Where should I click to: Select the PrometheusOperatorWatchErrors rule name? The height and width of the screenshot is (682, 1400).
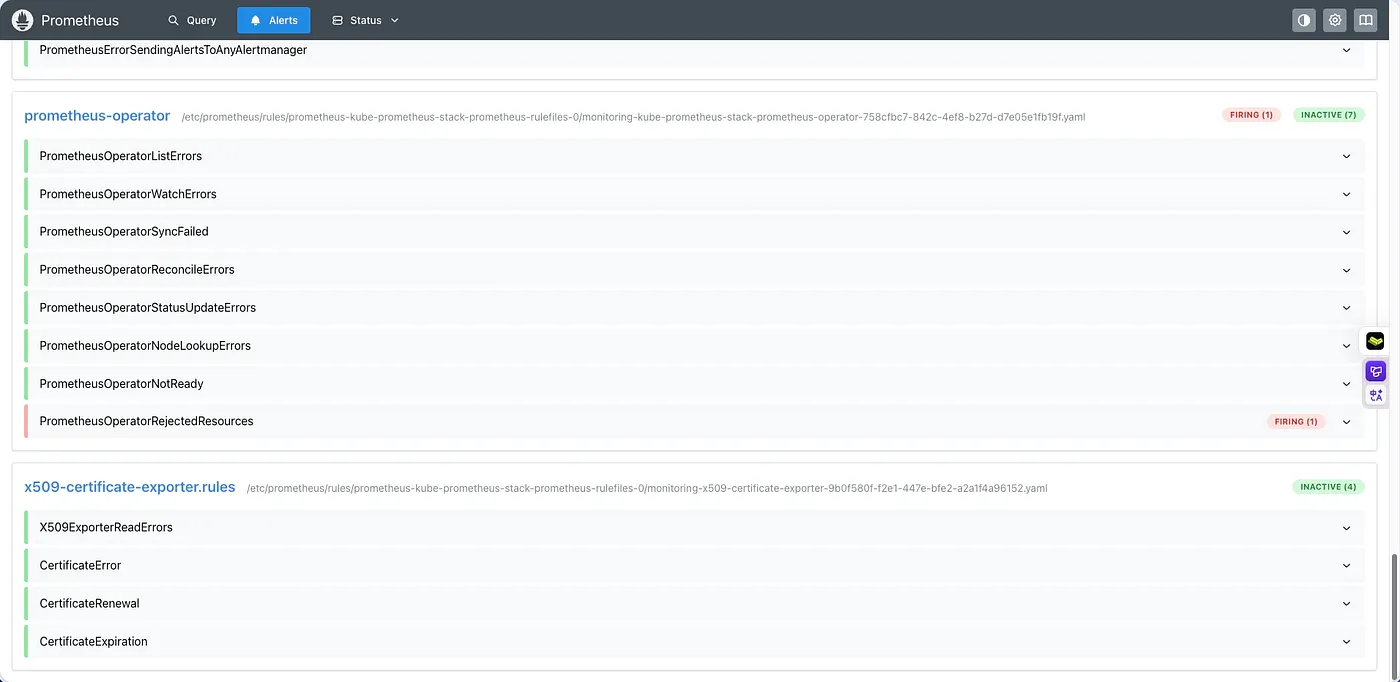click(128, 194)
